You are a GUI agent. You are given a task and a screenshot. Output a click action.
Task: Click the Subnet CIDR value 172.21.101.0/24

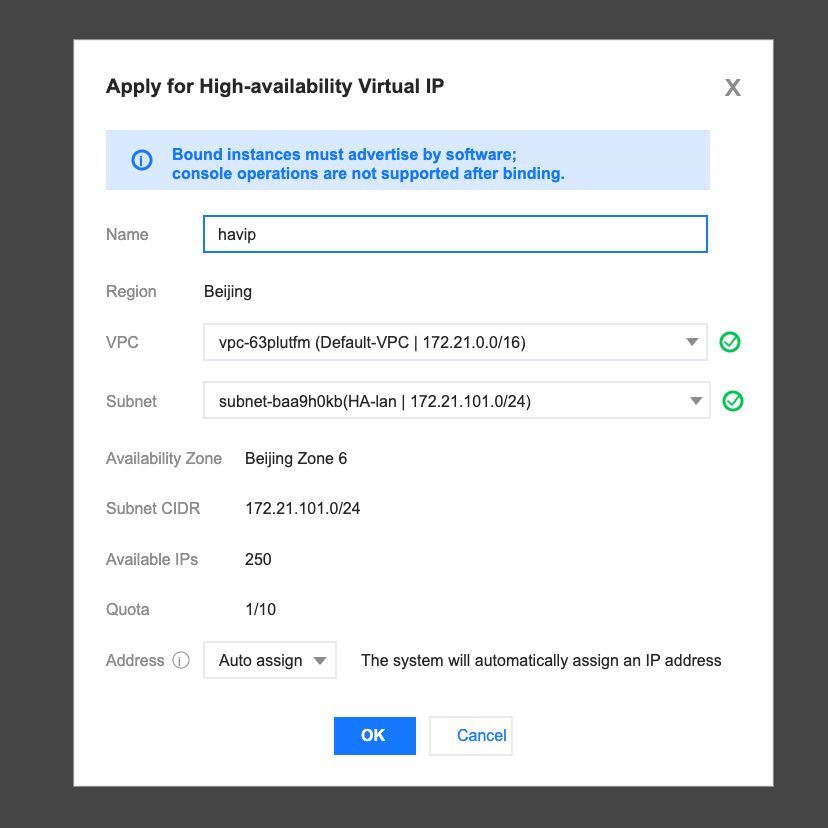pos(303,509)
